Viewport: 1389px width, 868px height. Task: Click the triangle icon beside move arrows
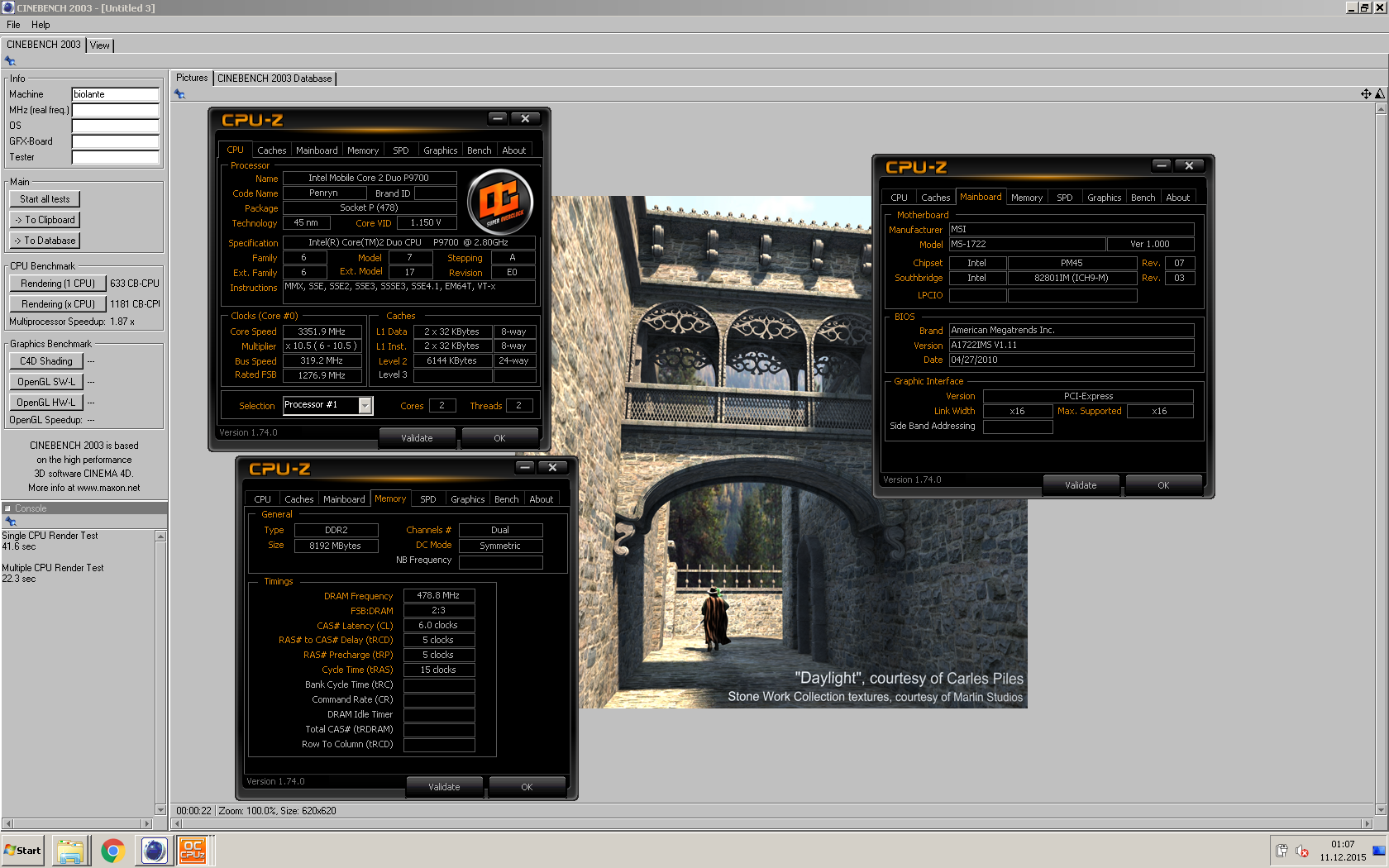(x=1380, y=94)
